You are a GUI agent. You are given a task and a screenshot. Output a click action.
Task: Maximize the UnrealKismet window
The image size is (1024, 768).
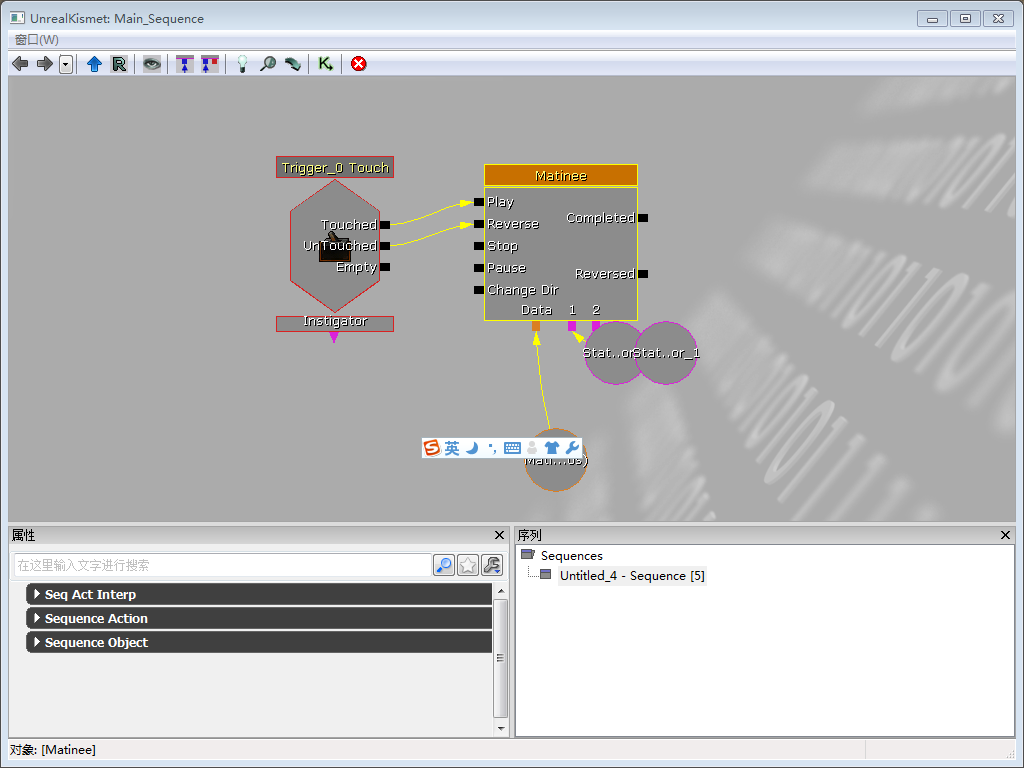[965, 19]
